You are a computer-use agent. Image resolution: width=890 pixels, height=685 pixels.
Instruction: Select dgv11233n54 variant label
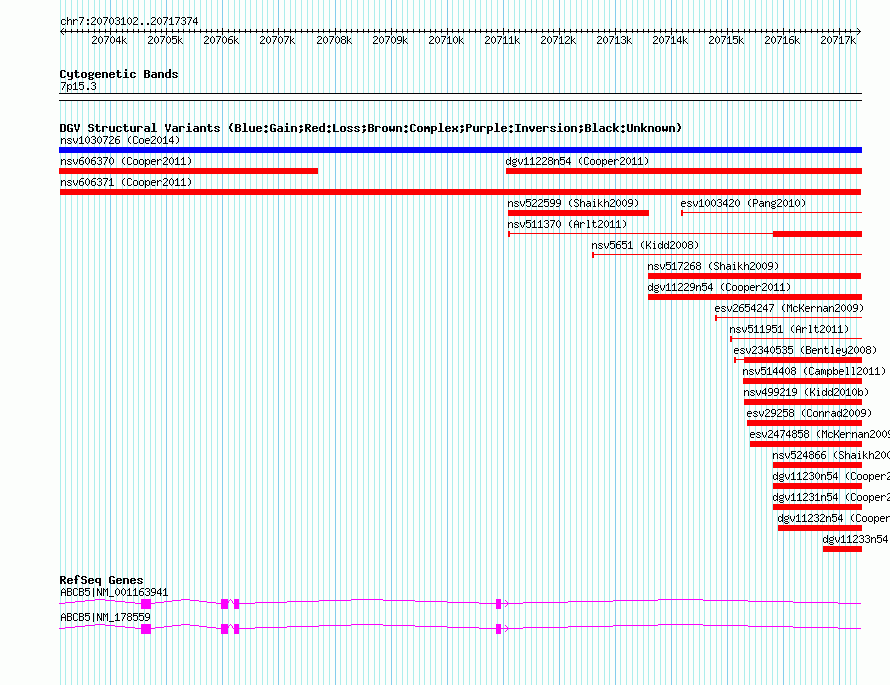tap(855, 539)
